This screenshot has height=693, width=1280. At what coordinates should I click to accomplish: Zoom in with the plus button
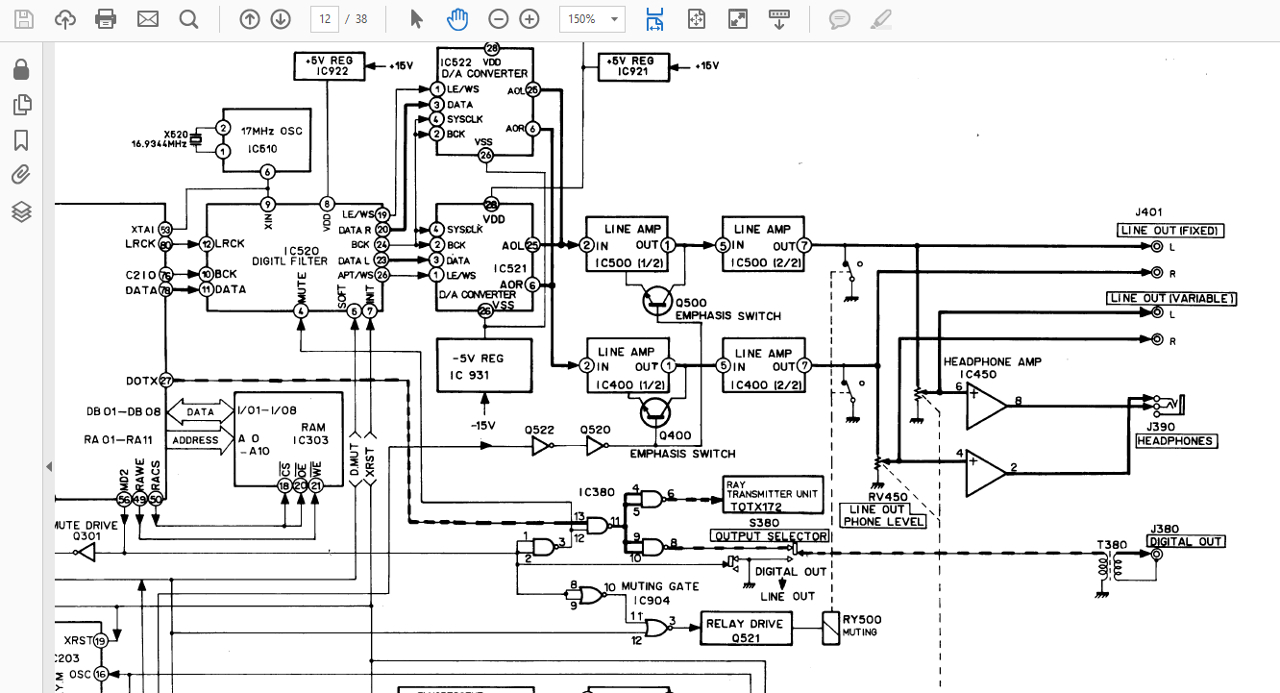click(530, 19)
